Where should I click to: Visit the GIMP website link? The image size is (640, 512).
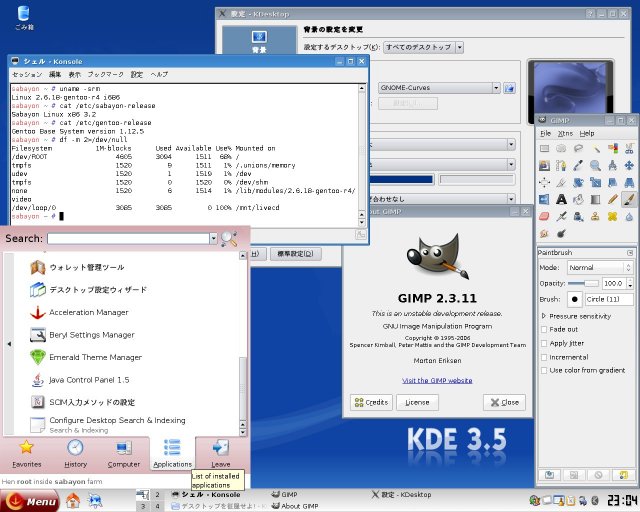[x=437, y=381]
